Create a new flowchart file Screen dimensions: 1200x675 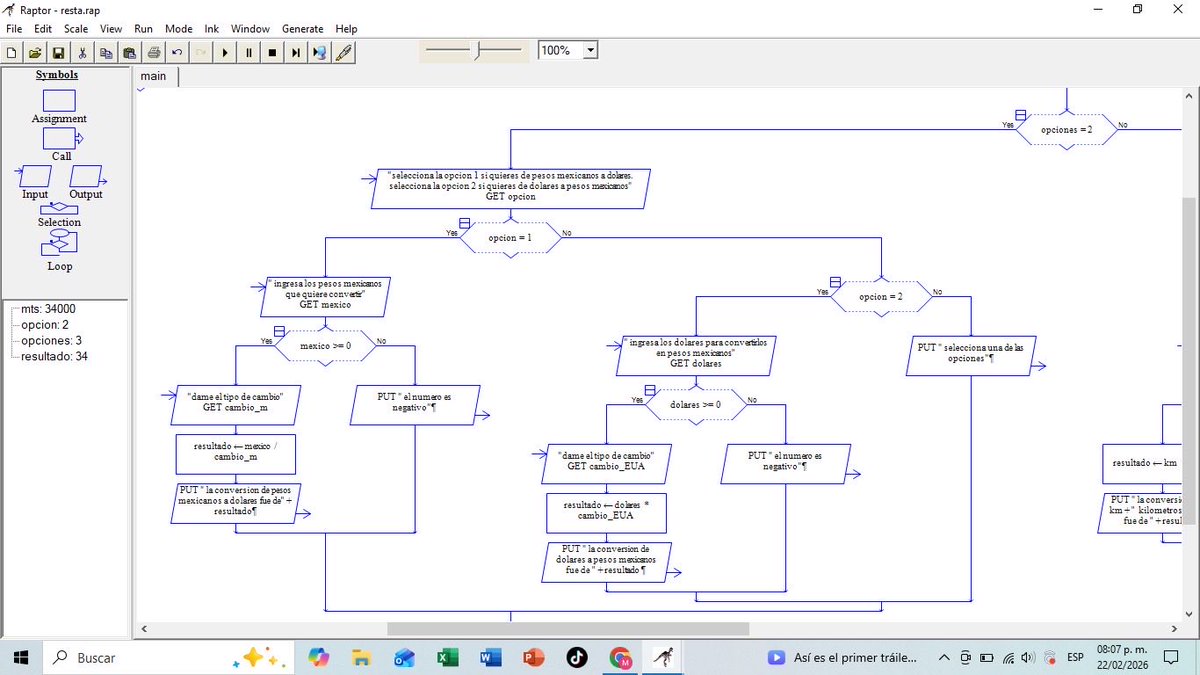point(11,52)
